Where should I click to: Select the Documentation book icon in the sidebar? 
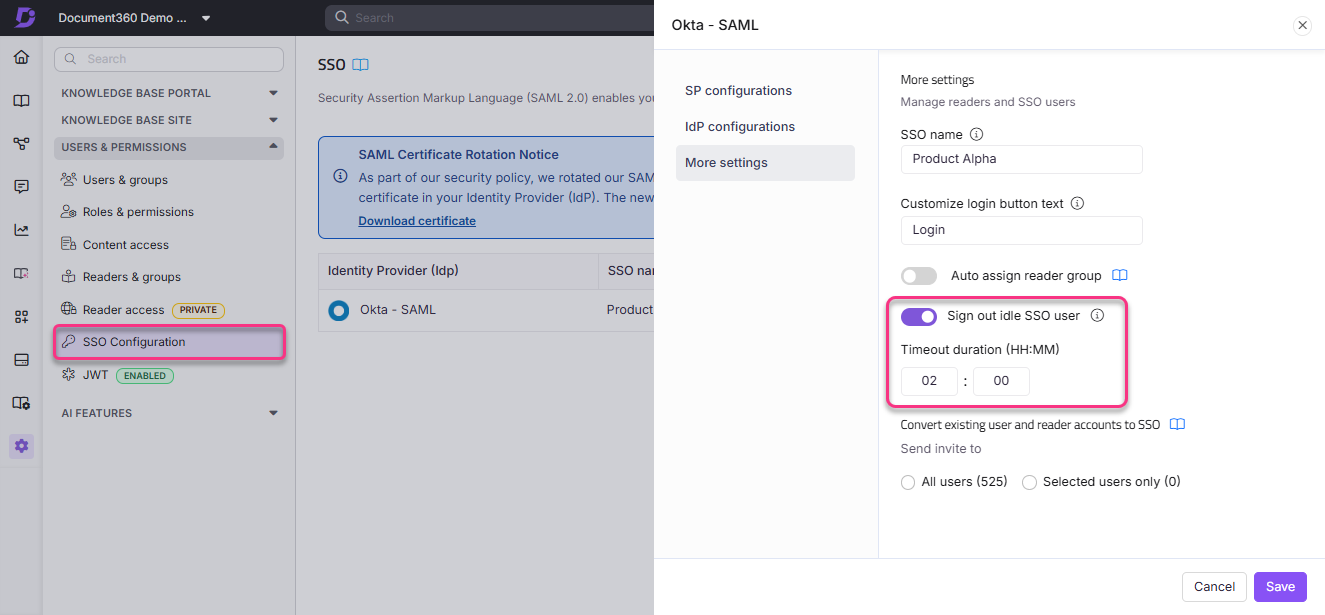click(21, 100)
